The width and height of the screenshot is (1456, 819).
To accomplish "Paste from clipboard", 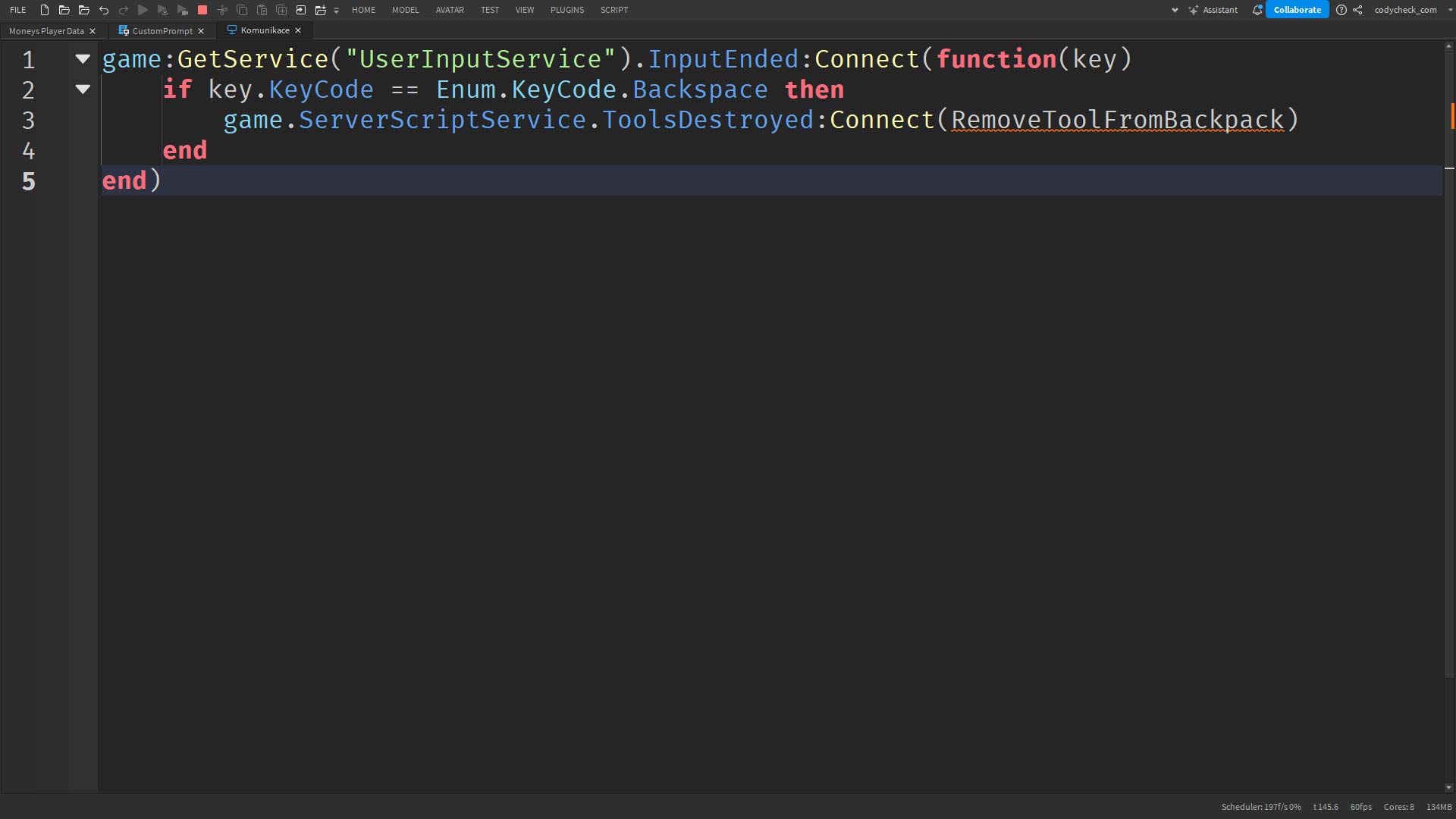I will (262, 10).
